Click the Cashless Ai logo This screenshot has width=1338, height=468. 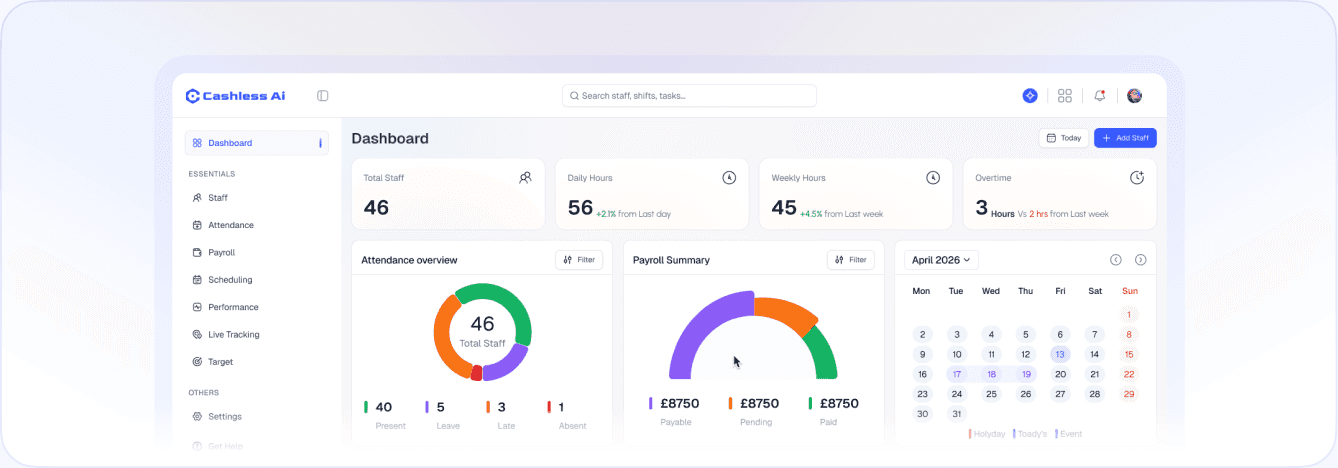click(x=235, y=96)
